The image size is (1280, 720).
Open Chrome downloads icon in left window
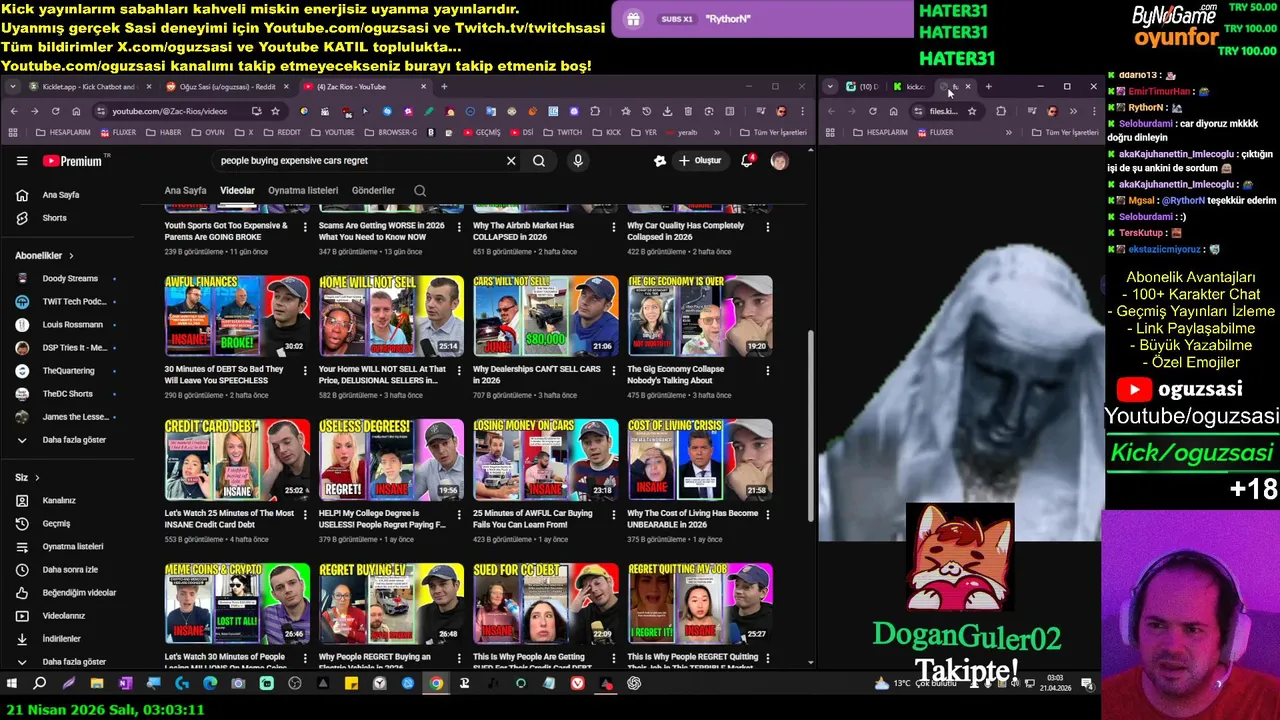(x=667, y=111)
